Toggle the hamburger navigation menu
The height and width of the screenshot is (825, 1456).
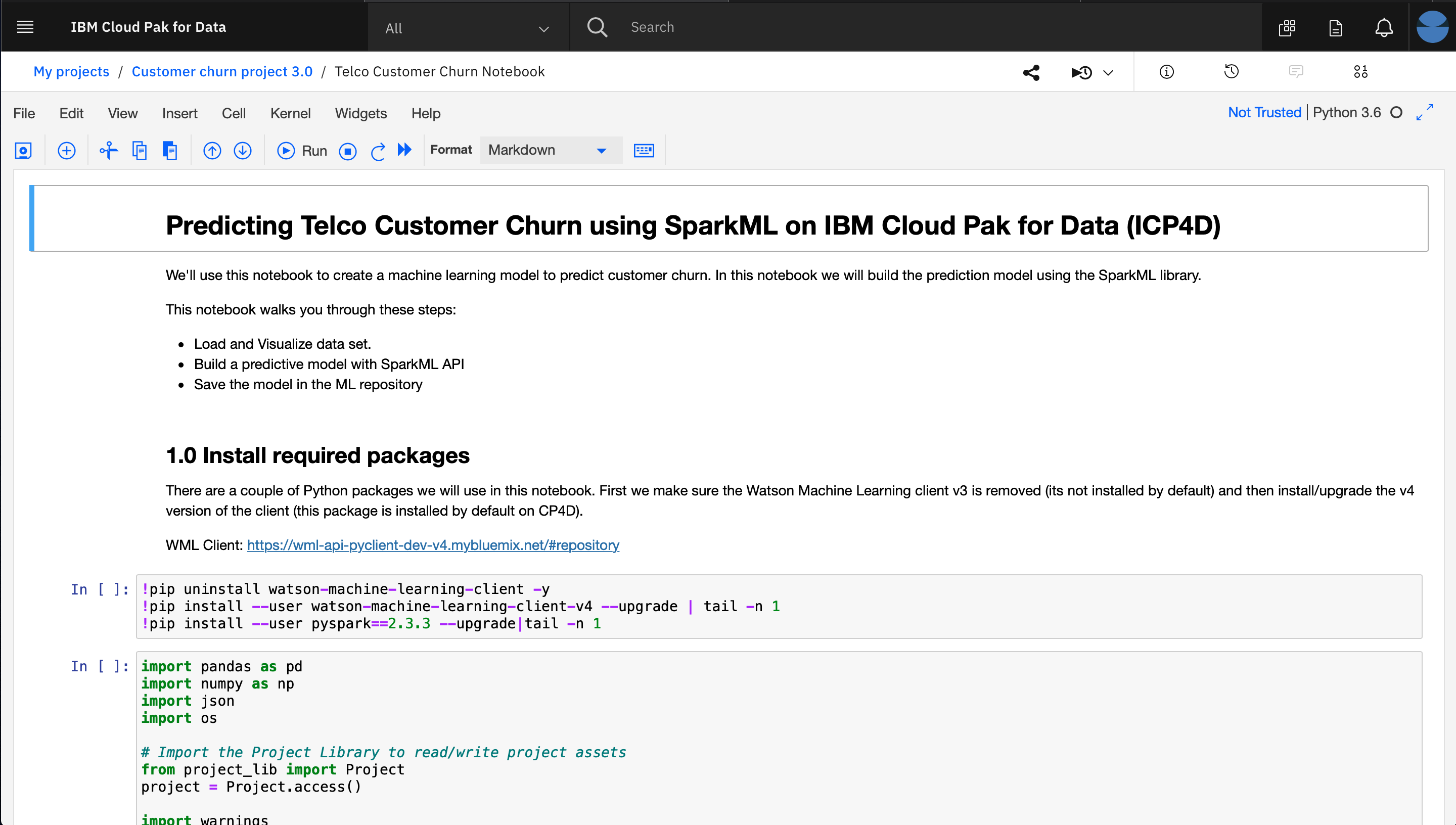(x=25, y=27)
